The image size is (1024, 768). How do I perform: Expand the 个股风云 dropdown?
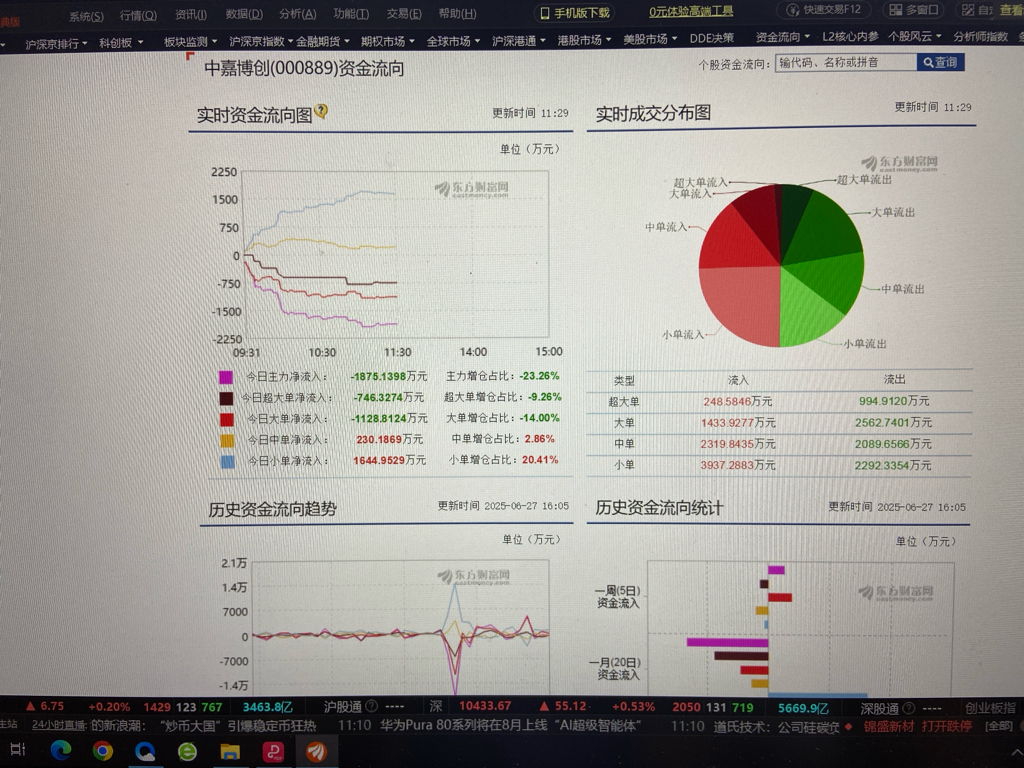click(915, 37)
